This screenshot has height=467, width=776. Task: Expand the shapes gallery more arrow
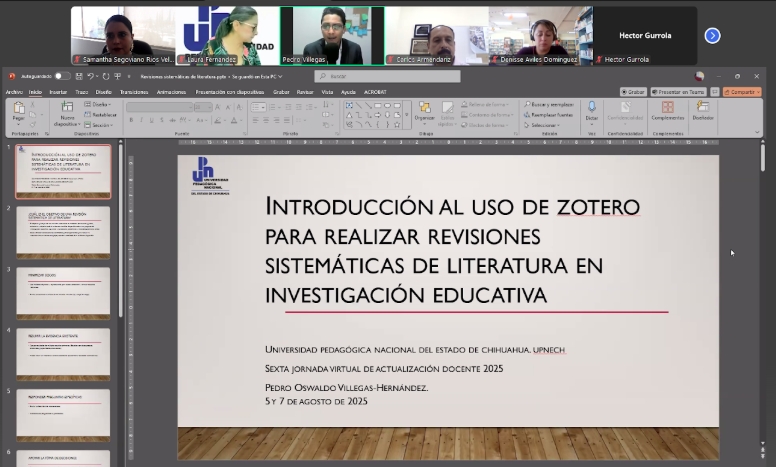tap(407, 115)
